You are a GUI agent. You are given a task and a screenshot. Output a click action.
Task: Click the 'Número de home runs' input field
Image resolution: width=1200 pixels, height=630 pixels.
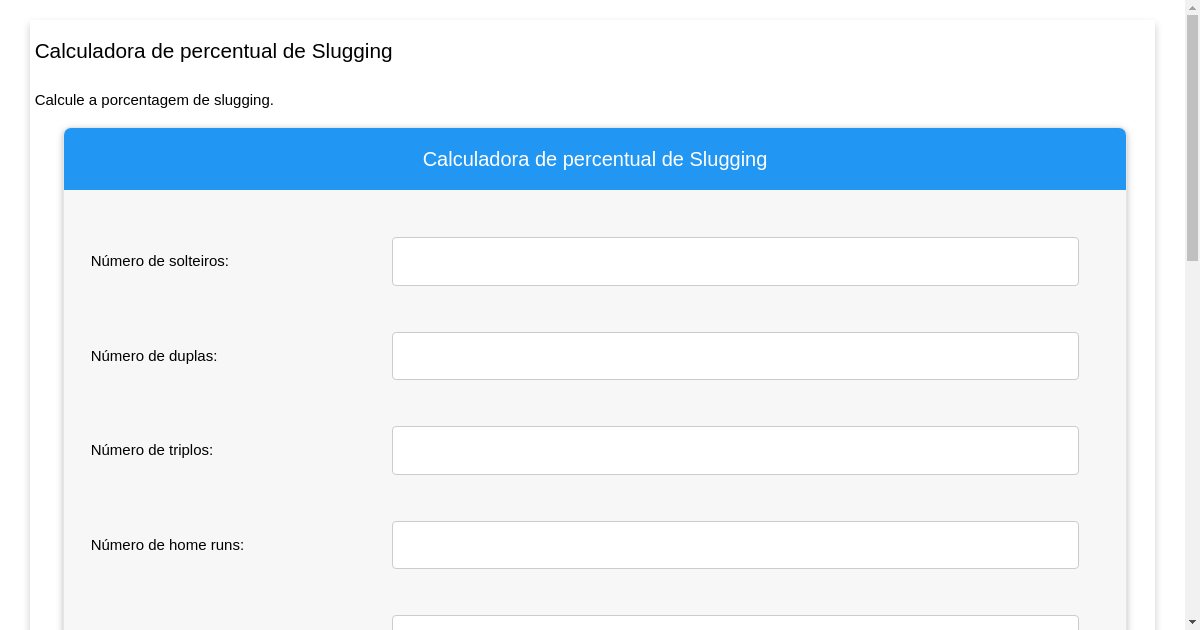(735, 544)
